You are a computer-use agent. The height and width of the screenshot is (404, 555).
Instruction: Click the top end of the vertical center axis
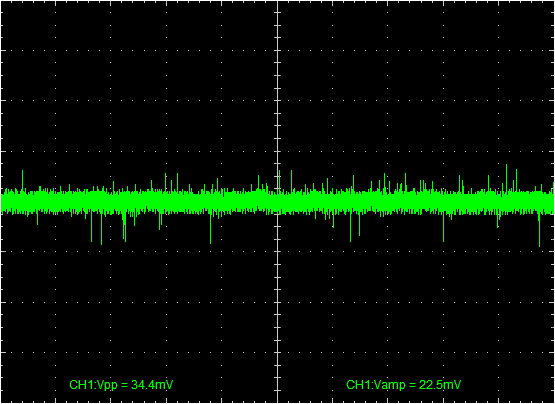tap(277, 2)
